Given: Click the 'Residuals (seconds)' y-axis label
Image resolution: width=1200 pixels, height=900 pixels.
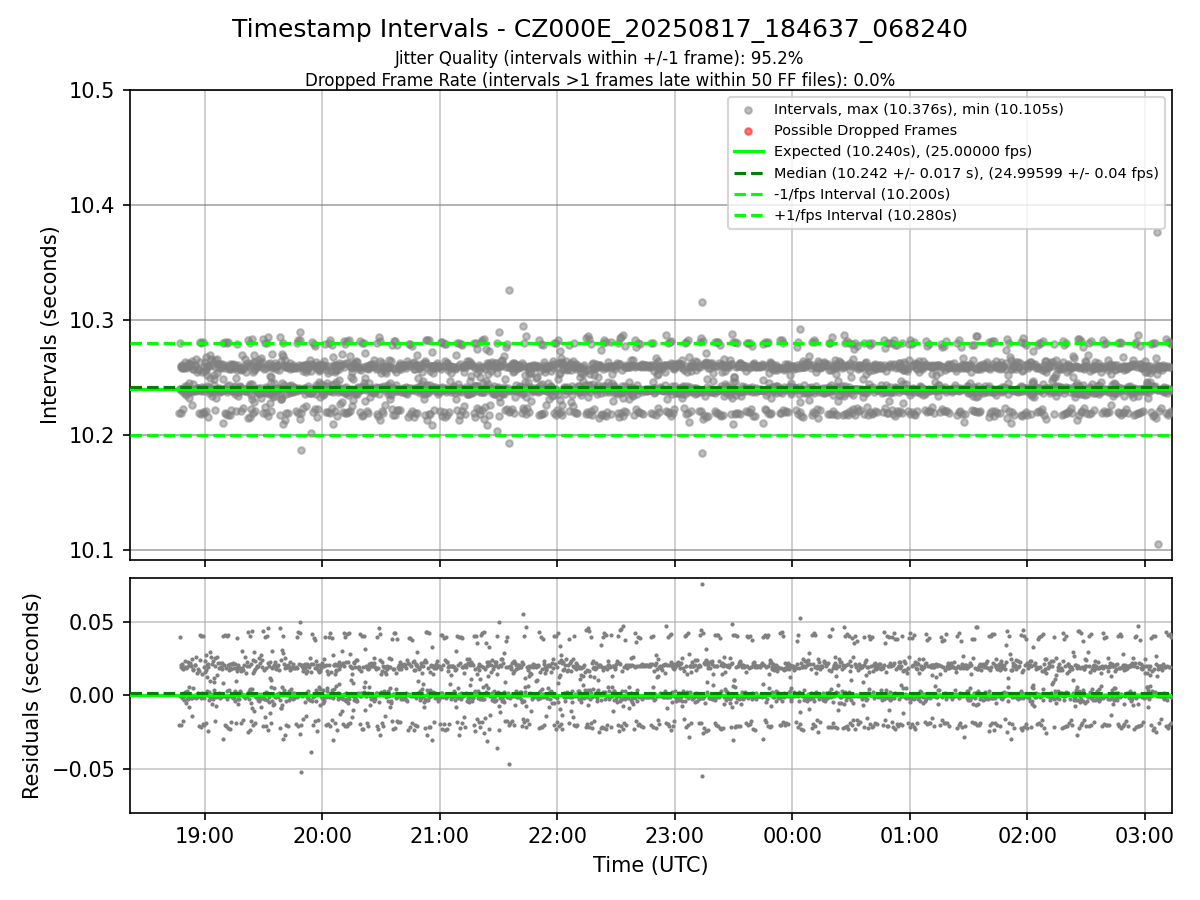Looking at the screenshot, I should click(x=32, y=696).
